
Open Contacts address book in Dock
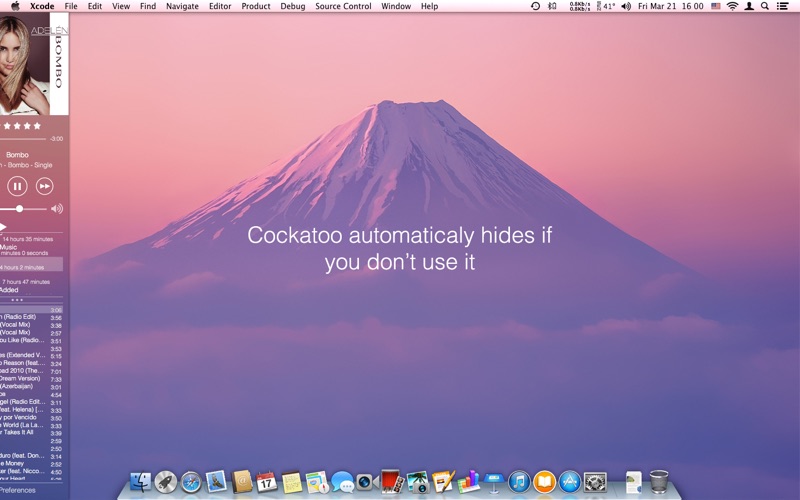point(242,481)
